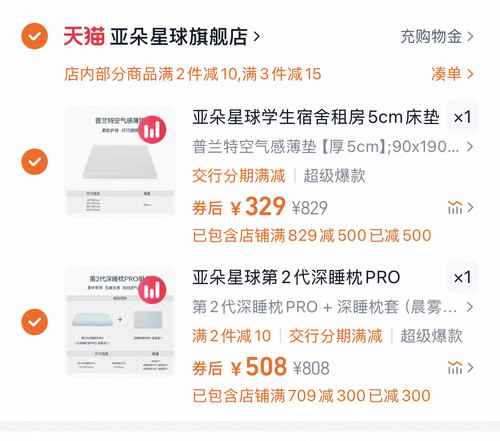Screen dimensions: 500x441
Task: Open price trend icon beside ¥329
Action: pyautogui.click(x=460, y=207)
